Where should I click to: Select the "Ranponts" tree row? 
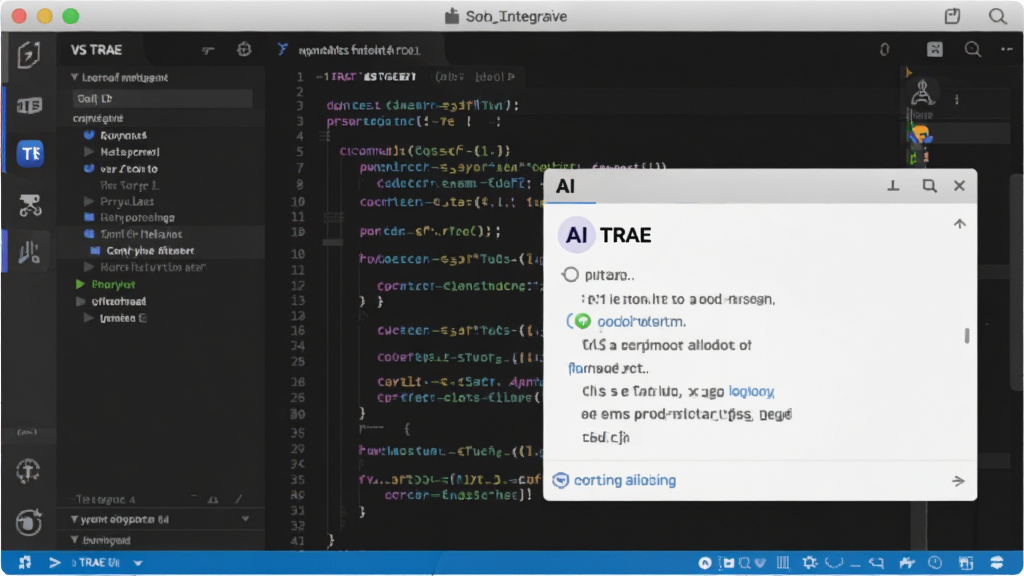coord(123,135)
